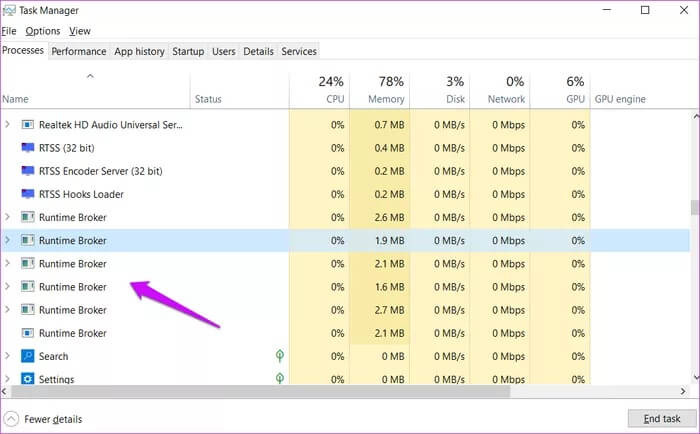
Task: Click the Fewer details link
Action: pyautogui.click(x=53, y=419)
